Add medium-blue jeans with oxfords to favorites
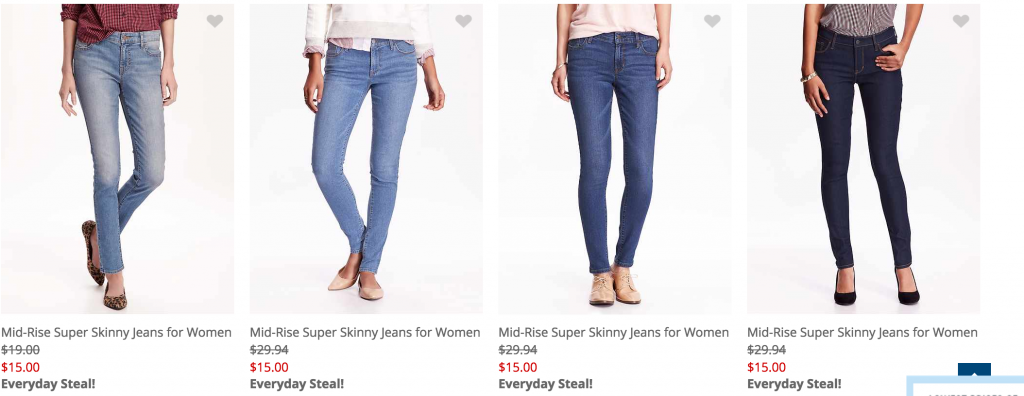This screenshot has height=396, width=1024. click(x=712, y=21)
